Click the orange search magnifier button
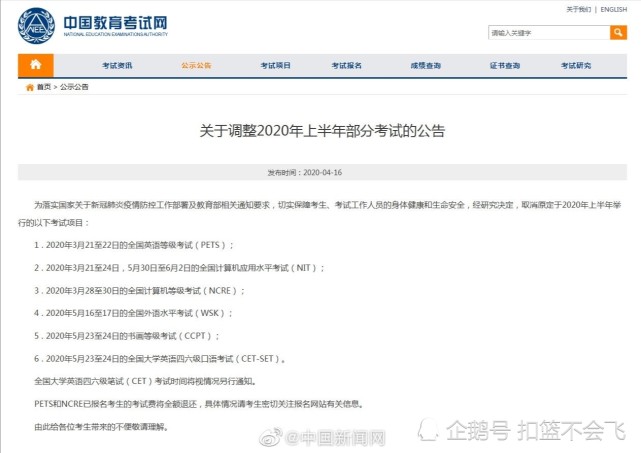This screenshot has height=453, width=641. 618,32
